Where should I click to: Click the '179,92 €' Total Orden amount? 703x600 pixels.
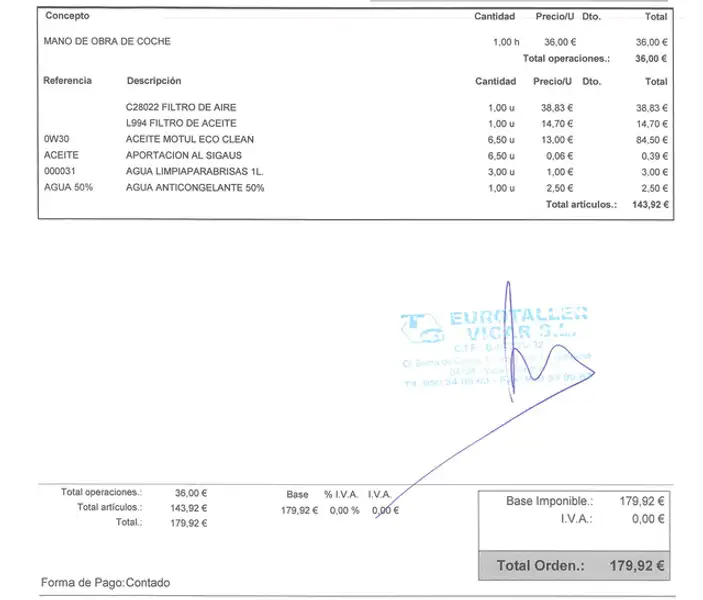tap(637, 565)
